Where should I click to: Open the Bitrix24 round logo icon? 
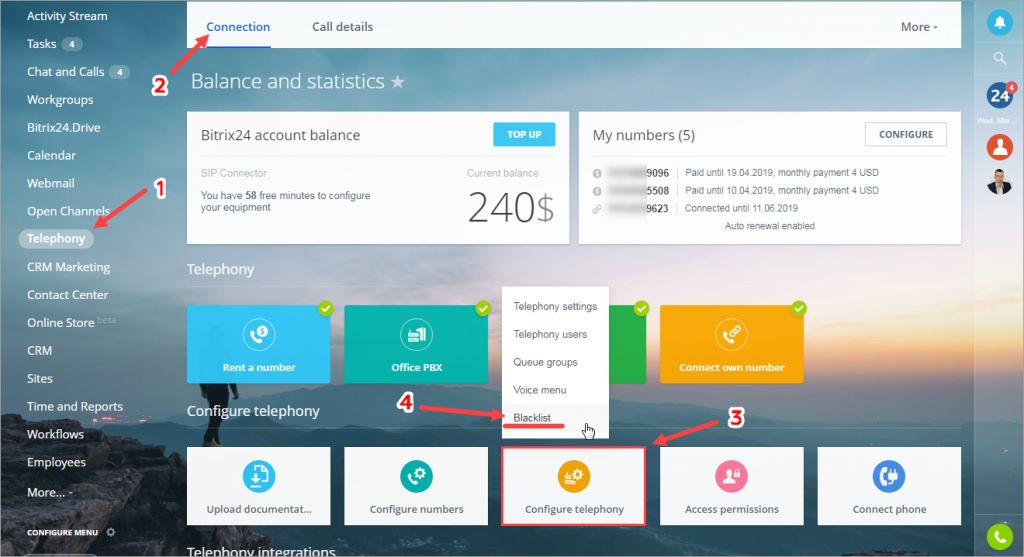pos(1000,96)
